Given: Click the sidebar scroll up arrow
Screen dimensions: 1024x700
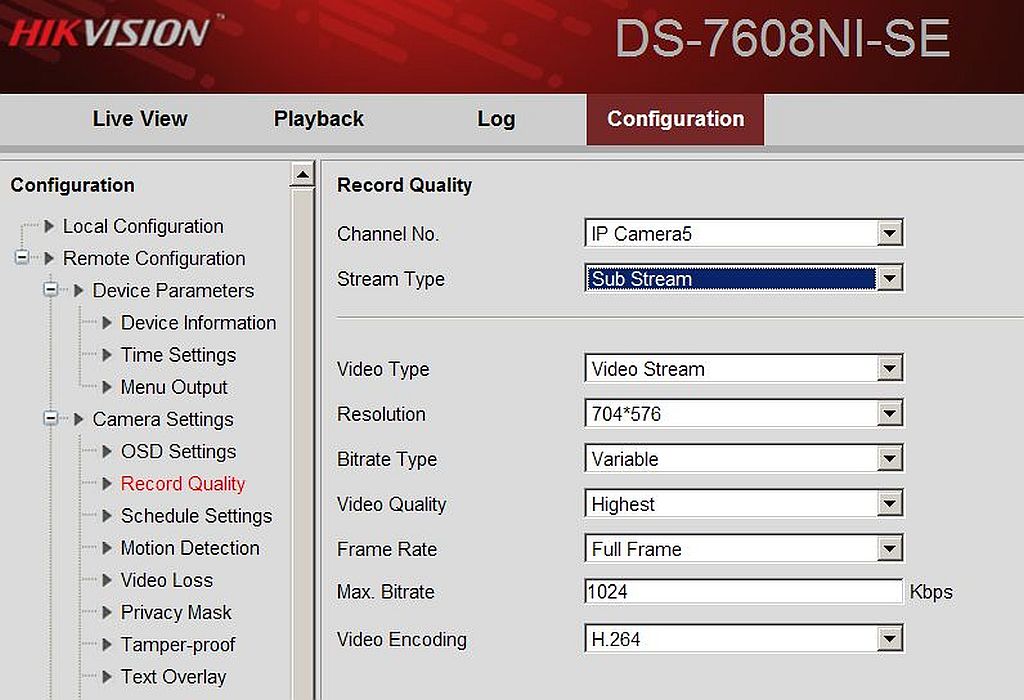Looking at the screenshot, I should (302, 174).
